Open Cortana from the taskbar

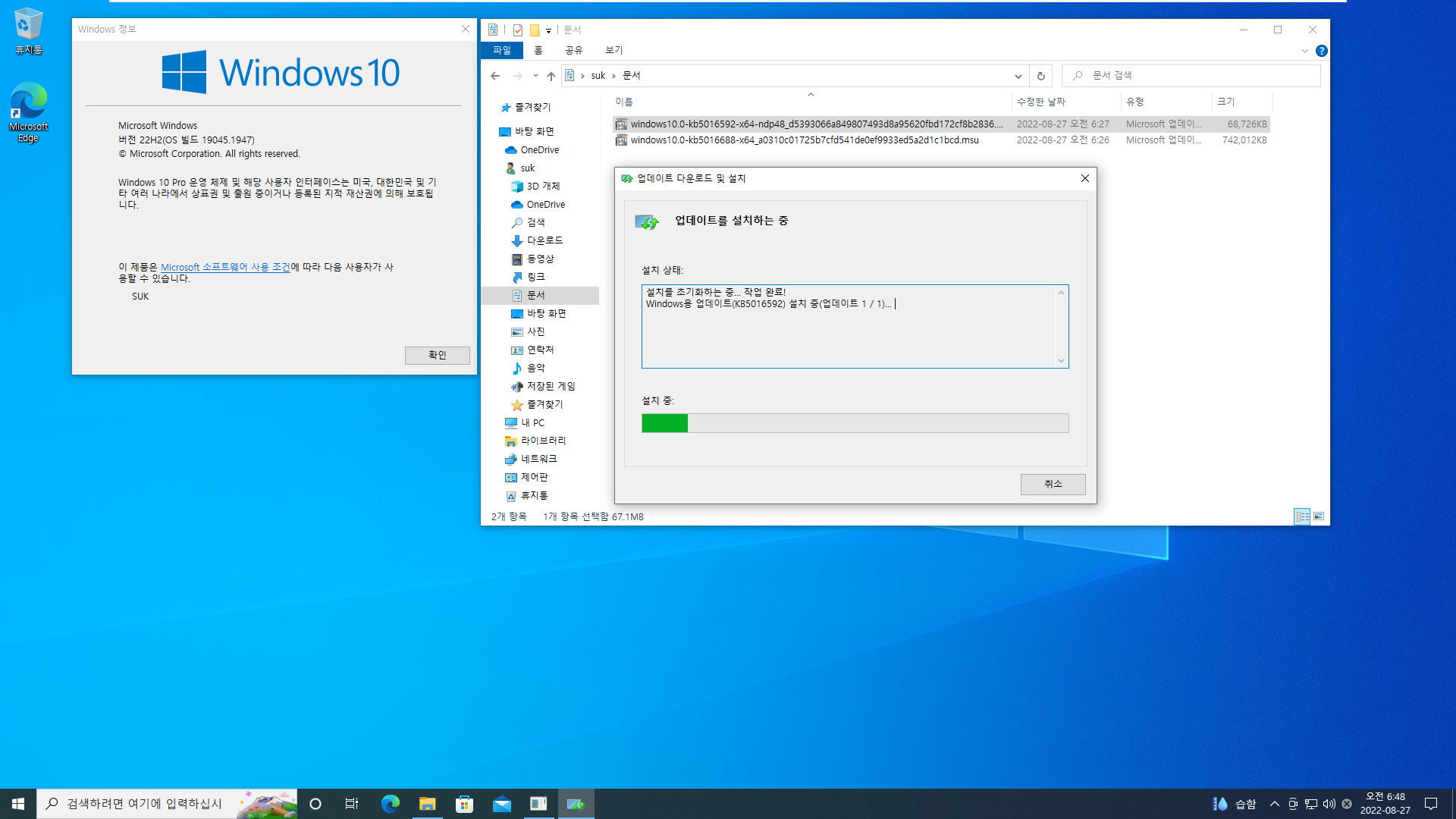315,804
